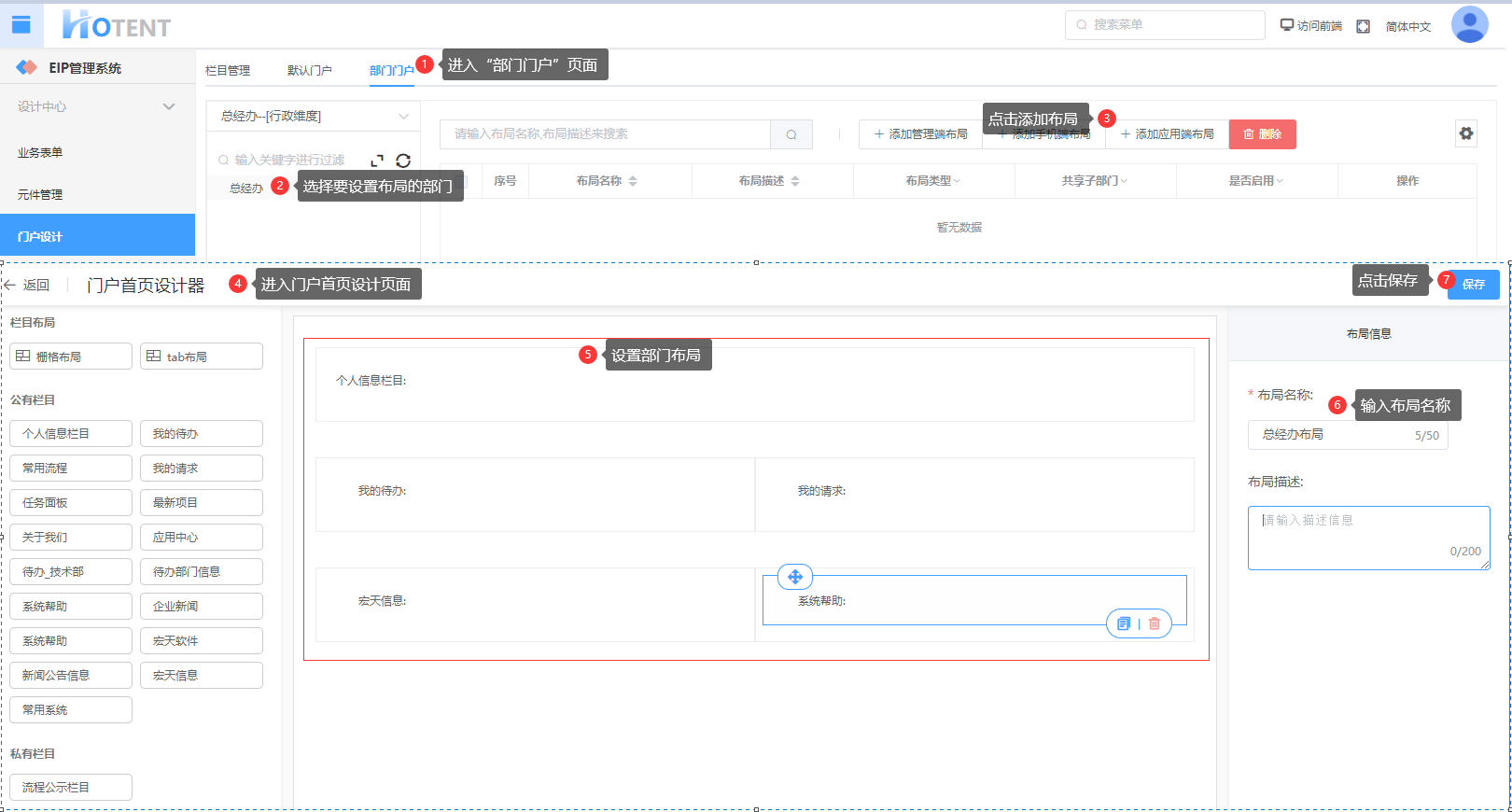Switch to the 栏目管理 tab
Image resolution: width=1512 pixels, height=812 pixels.
228,70
